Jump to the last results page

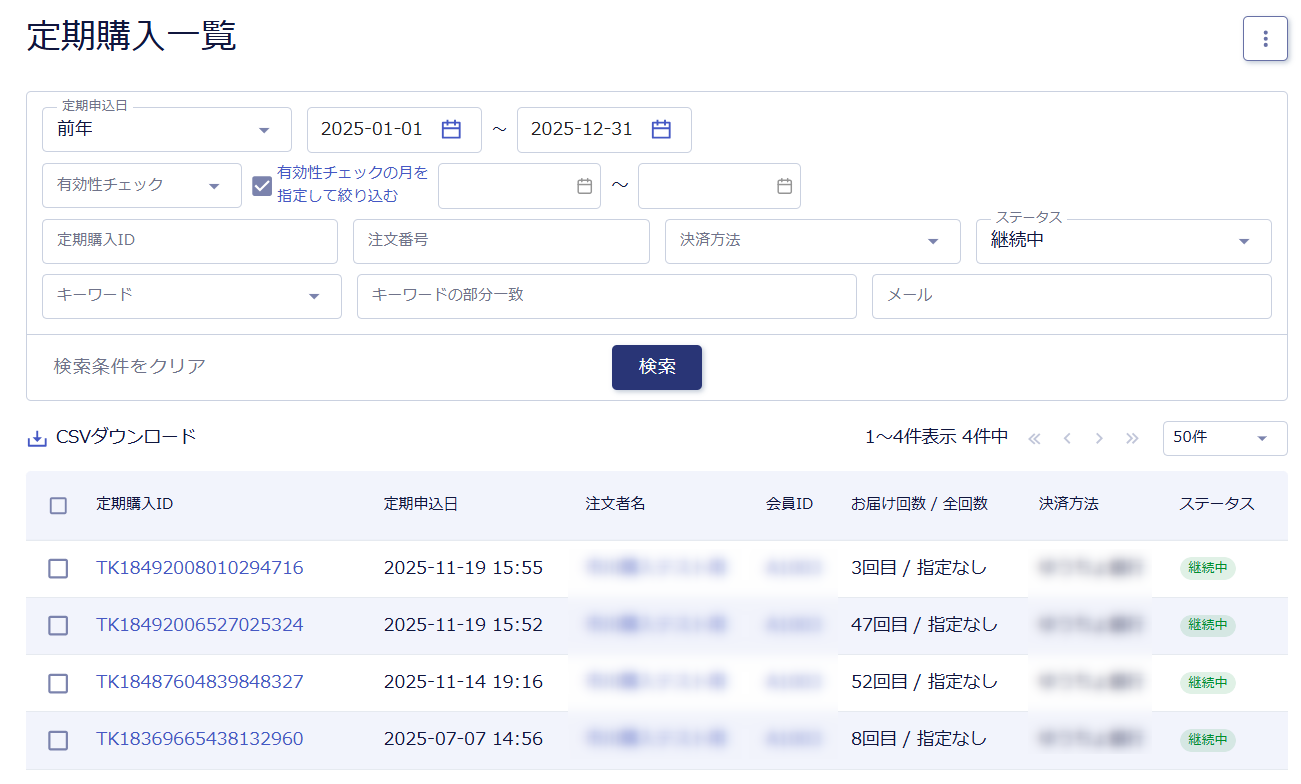coord(1132,438)
